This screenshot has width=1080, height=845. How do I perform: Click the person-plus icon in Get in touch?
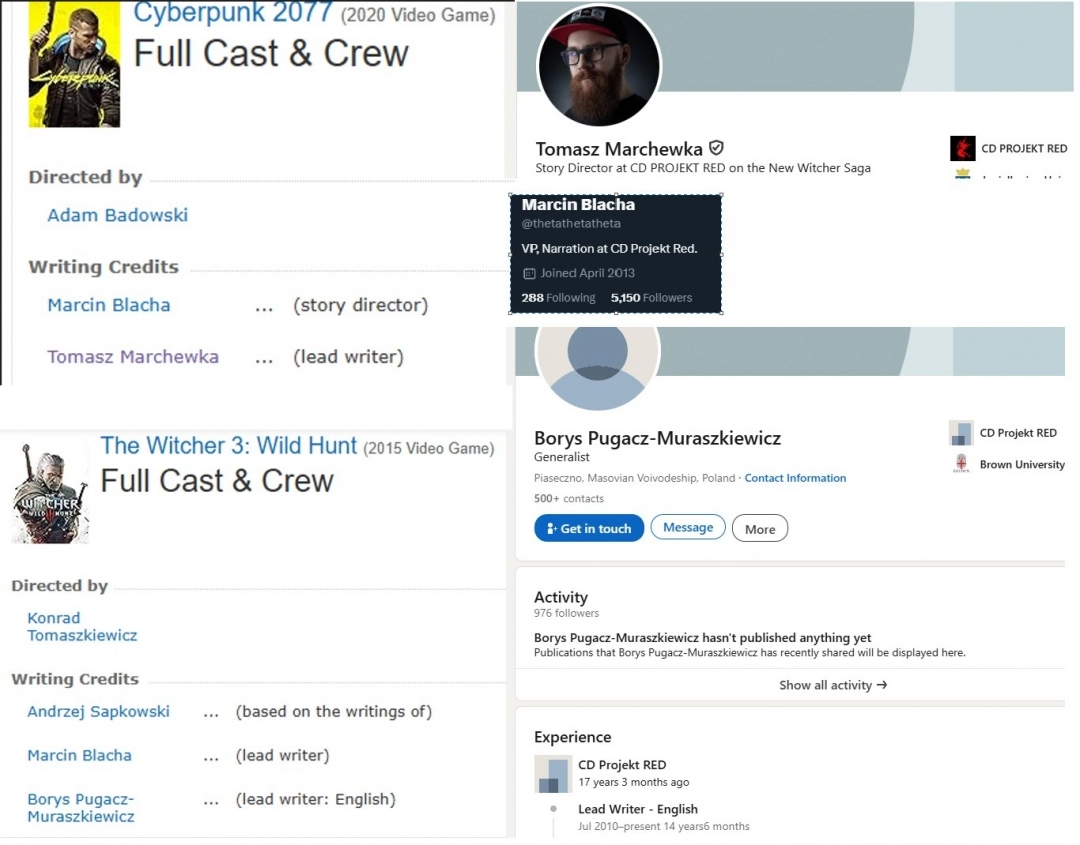click(x=552, y=529)
